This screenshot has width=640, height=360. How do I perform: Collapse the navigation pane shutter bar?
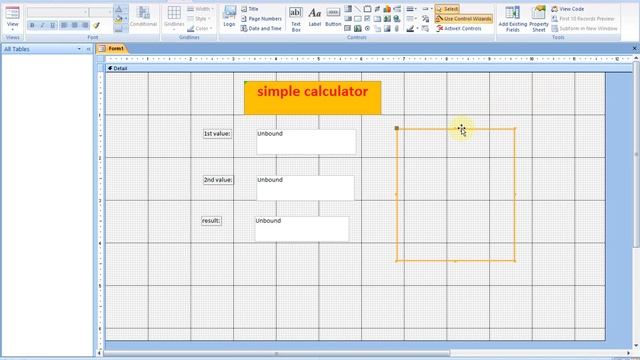pos(88,49)
